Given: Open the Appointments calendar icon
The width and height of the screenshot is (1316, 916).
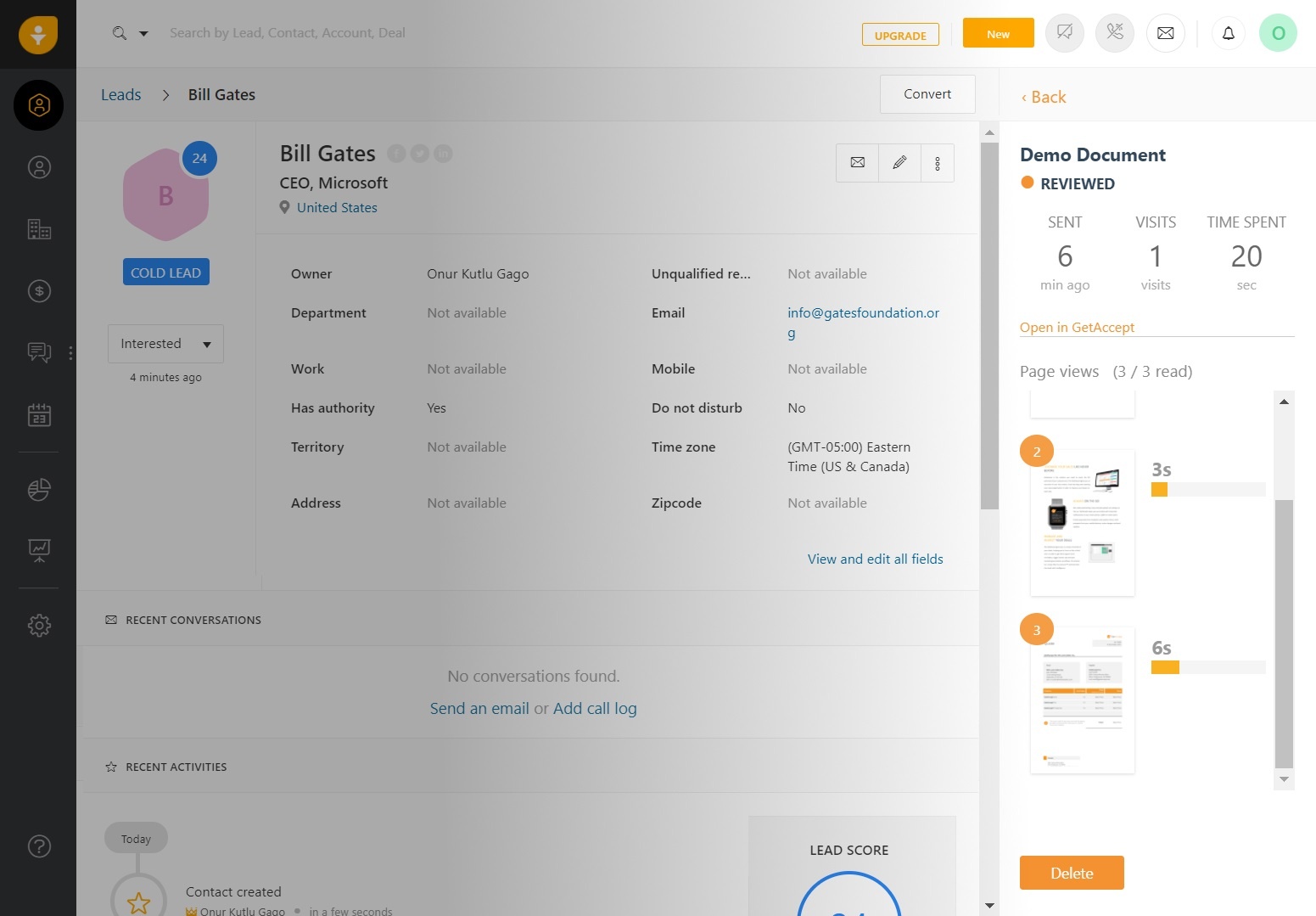Looking at the screenshot, I should (39, 414).
